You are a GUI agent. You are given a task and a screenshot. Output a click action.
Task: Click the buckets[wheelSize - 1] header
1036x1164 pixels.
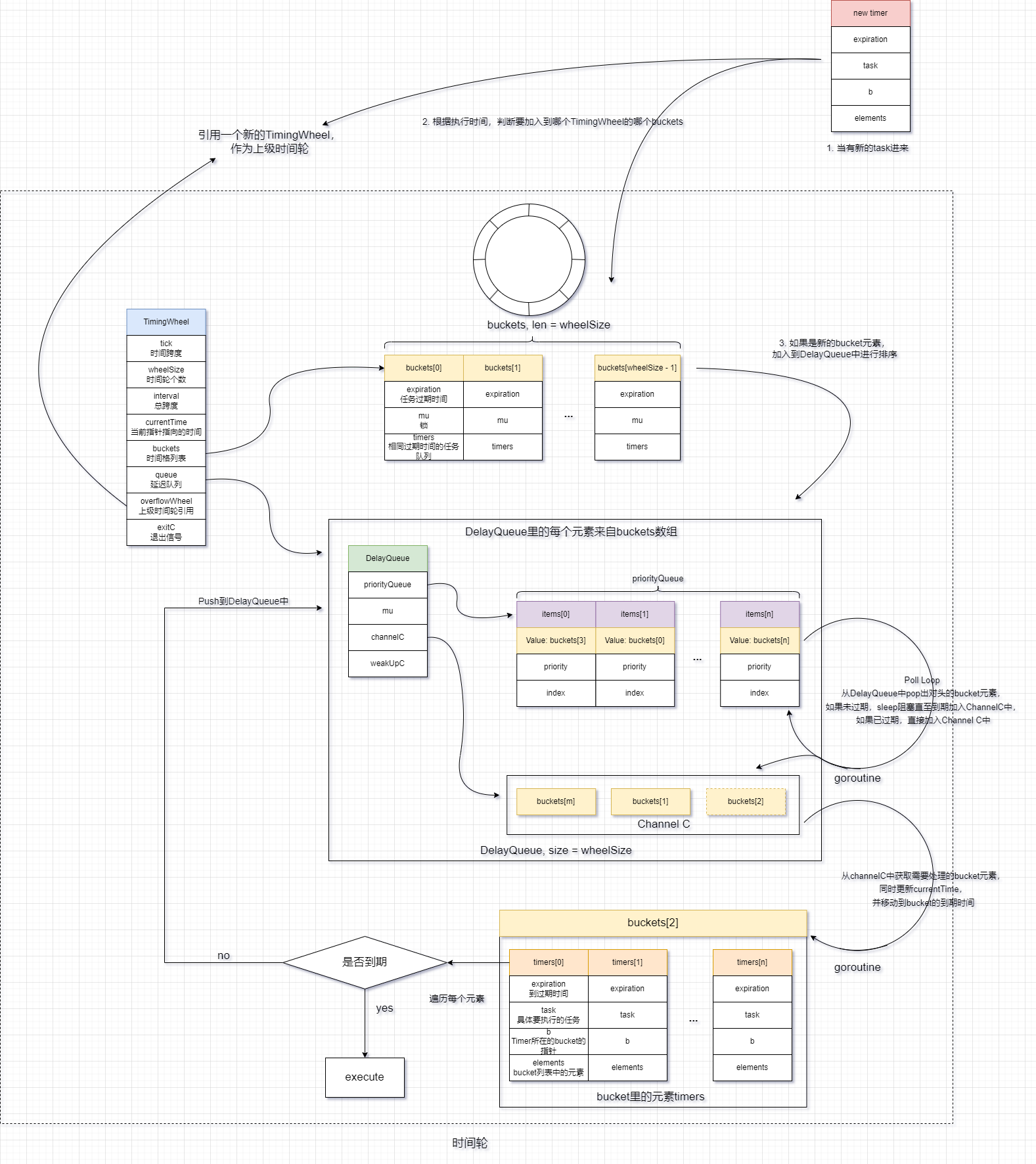pyautogui.click(x=637, y=368)
